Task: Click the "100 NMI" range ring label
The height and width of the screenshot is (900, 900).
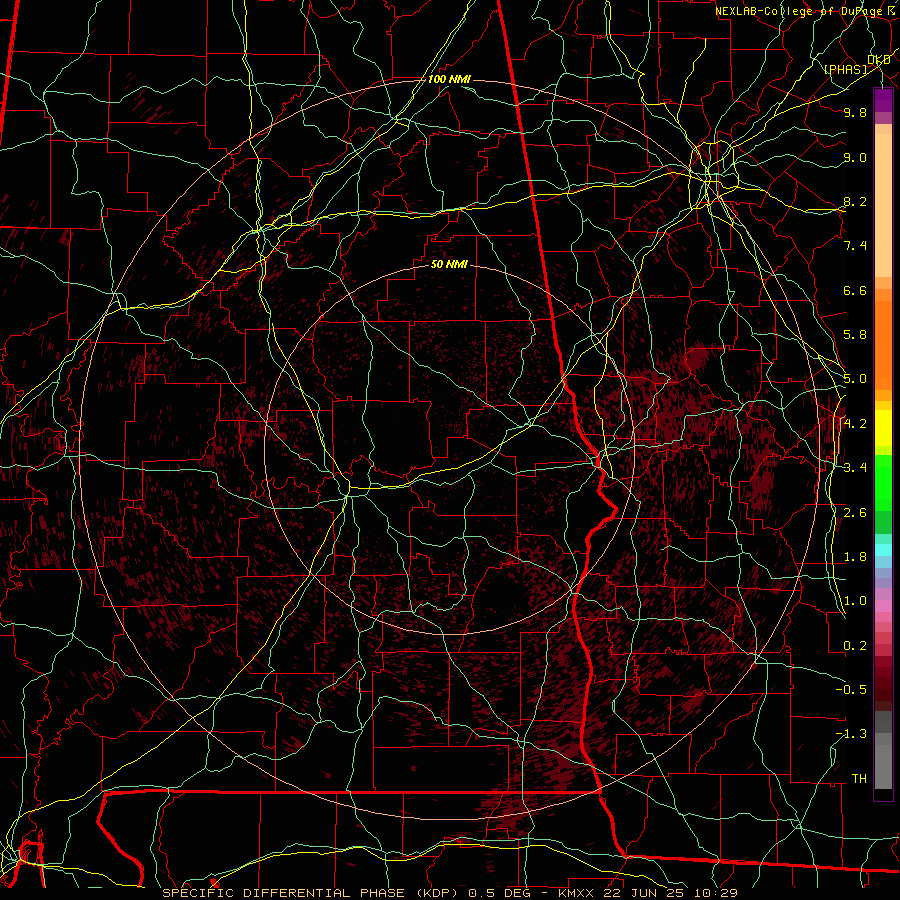Action: (449, 79)
